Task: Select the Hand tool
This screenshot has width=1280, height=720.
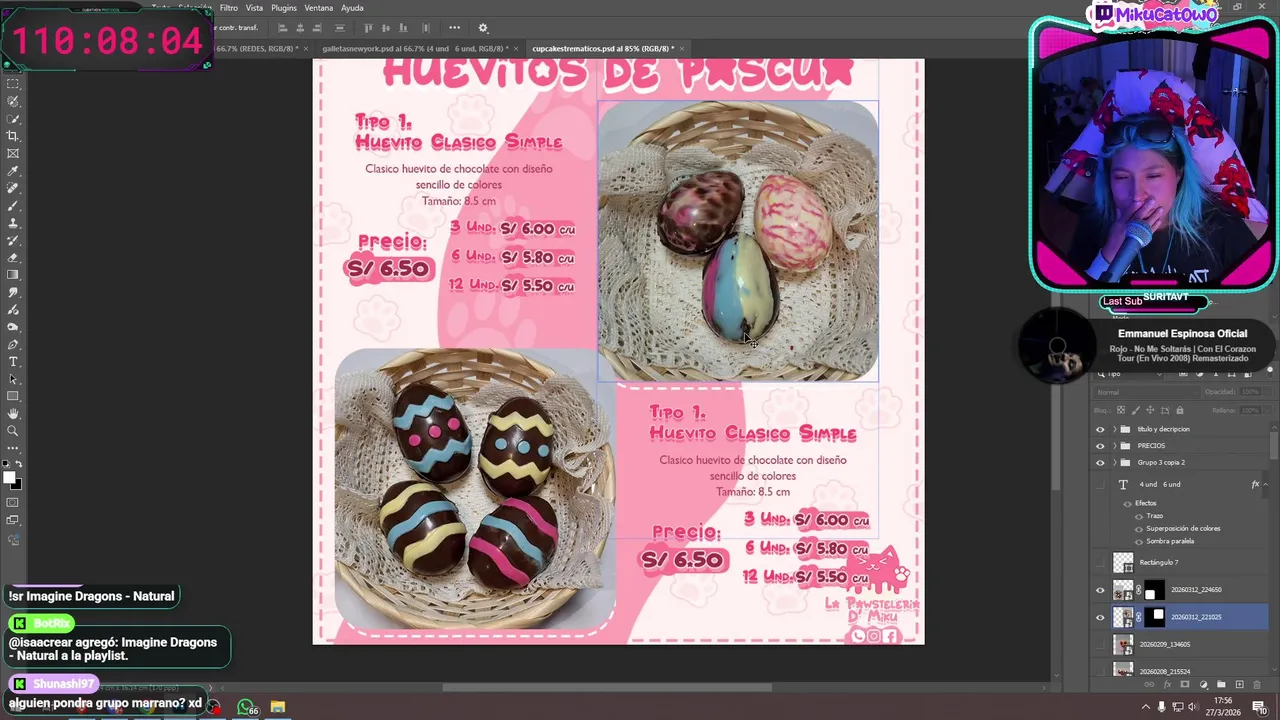Action: [13, 413]
